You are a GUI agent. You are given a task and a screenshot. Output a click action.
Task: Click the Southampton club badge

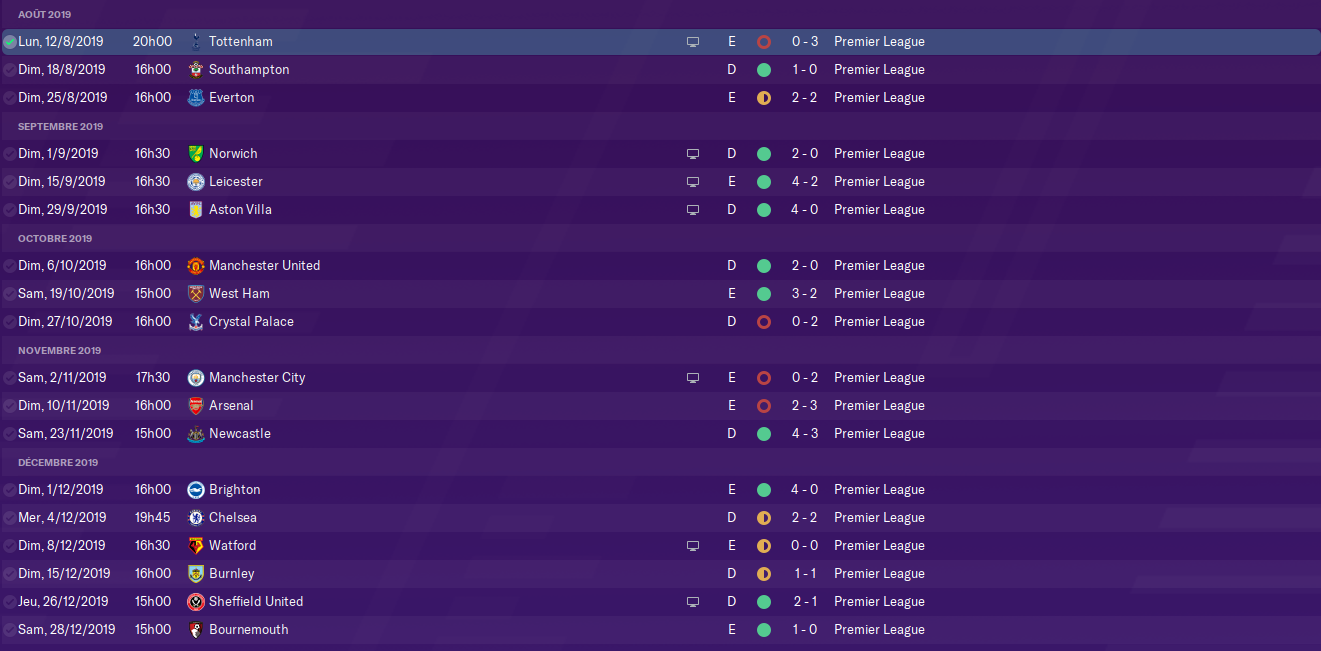195,70
